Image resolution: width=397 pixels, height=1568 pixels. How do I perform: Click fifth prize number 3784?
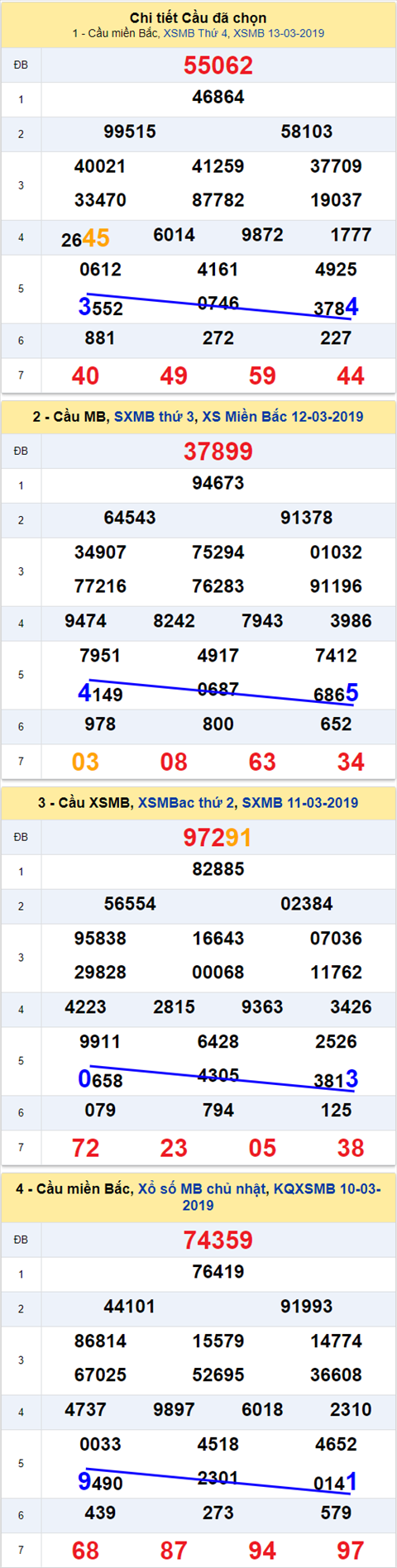(x=336, y=307)
